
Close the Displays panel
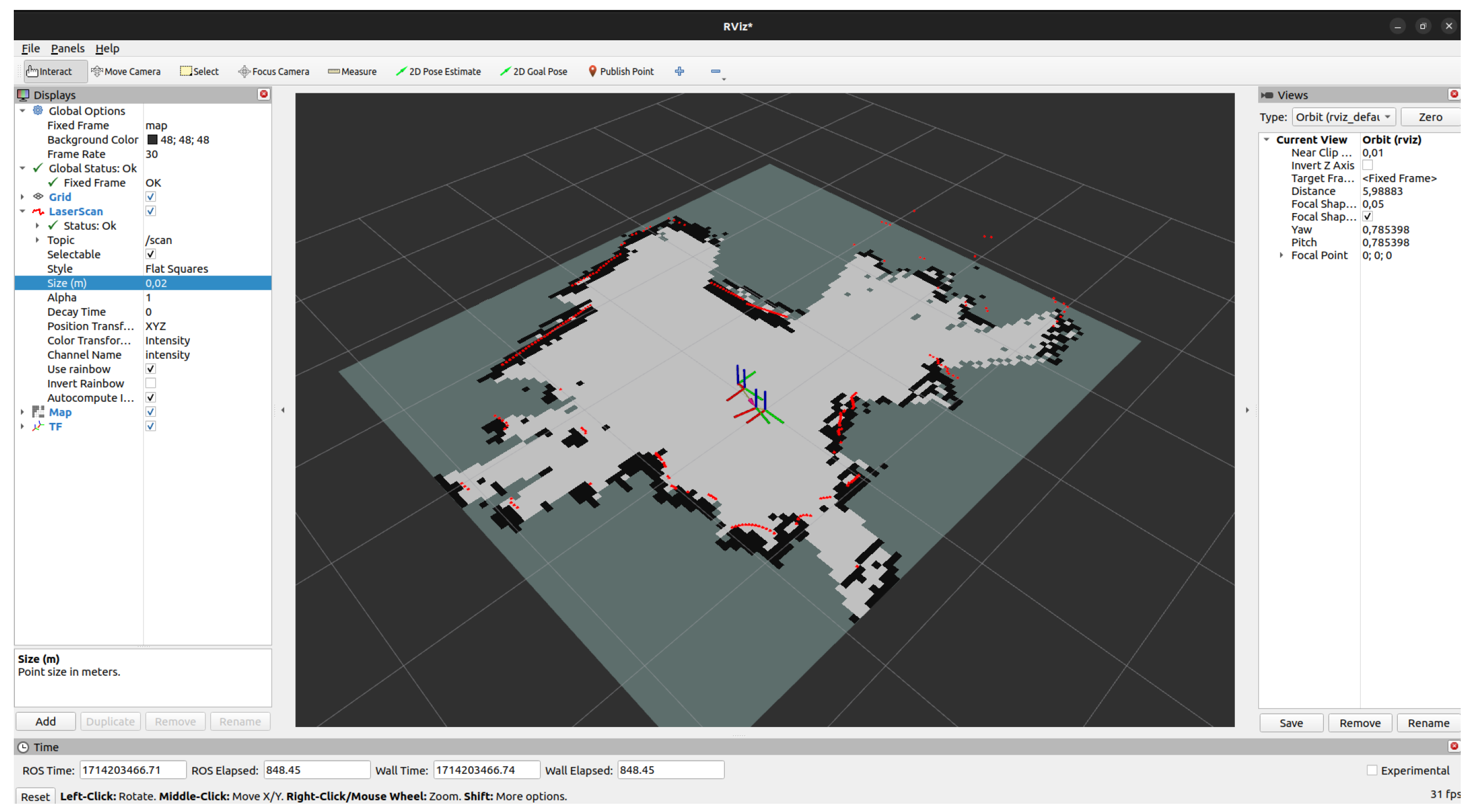pyautogui.click(x=263, y=94)
